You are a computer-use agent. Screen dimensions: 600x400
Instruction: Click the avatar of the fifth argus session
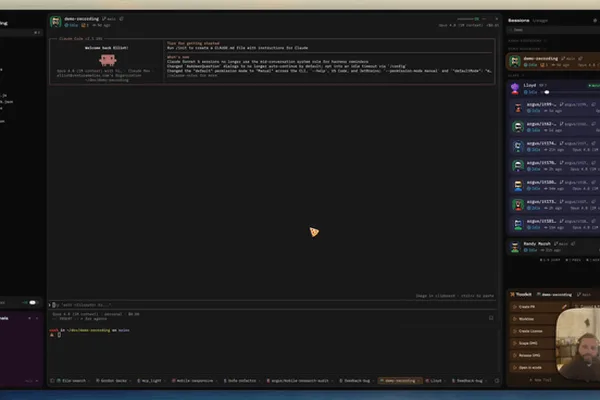518,186
